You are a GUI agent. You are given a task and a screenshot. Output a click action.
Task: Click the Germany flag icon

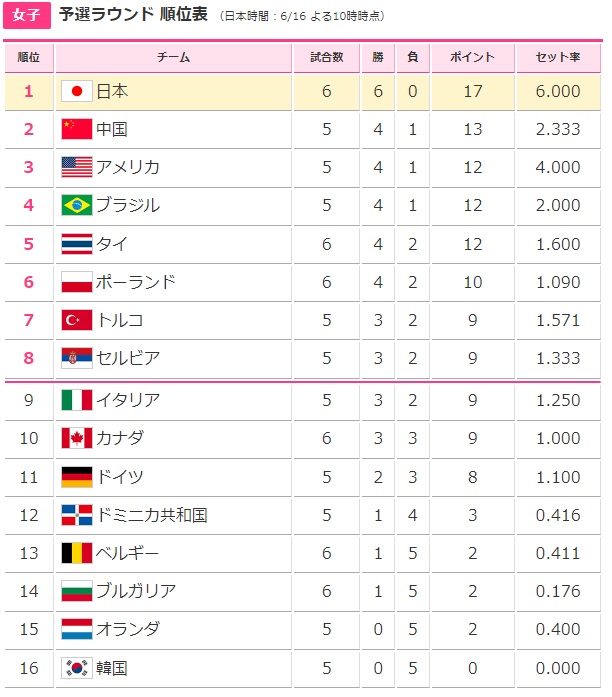coord(76,476)
